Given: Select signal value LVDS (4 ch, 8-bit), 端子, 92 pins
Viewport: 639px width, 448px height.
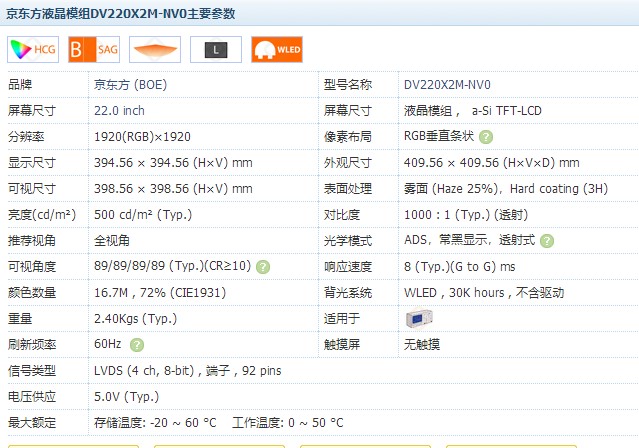Looking at the screenshot, I should [187, 371].
